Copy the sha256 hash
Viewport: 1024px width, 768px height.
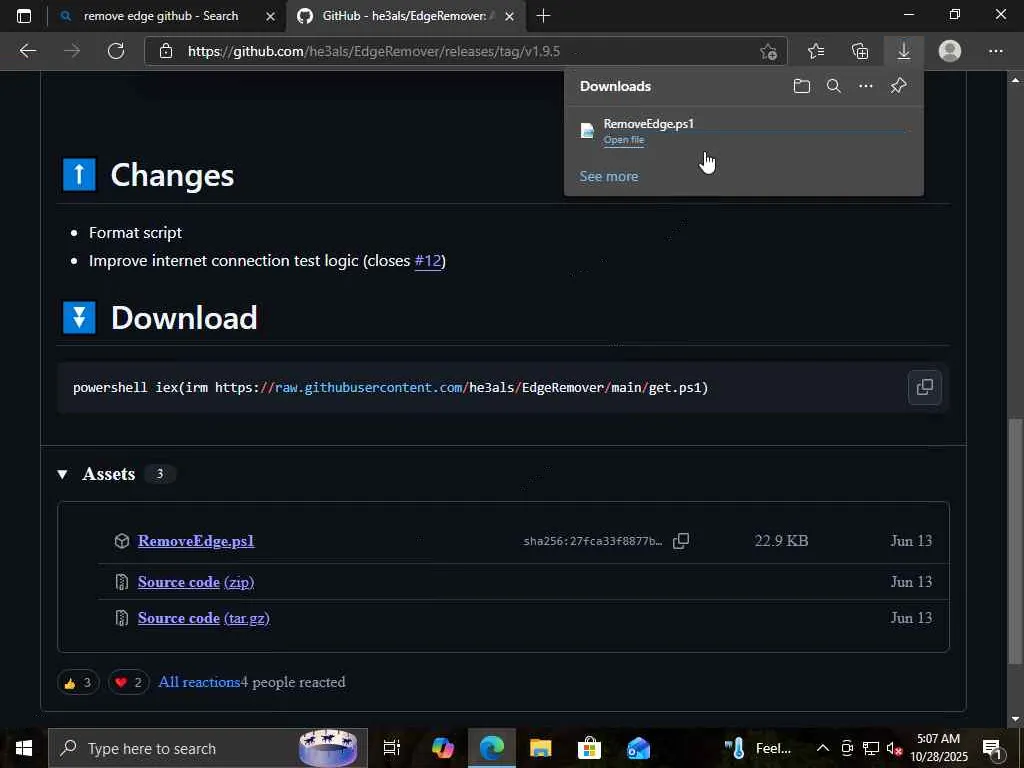681,541
